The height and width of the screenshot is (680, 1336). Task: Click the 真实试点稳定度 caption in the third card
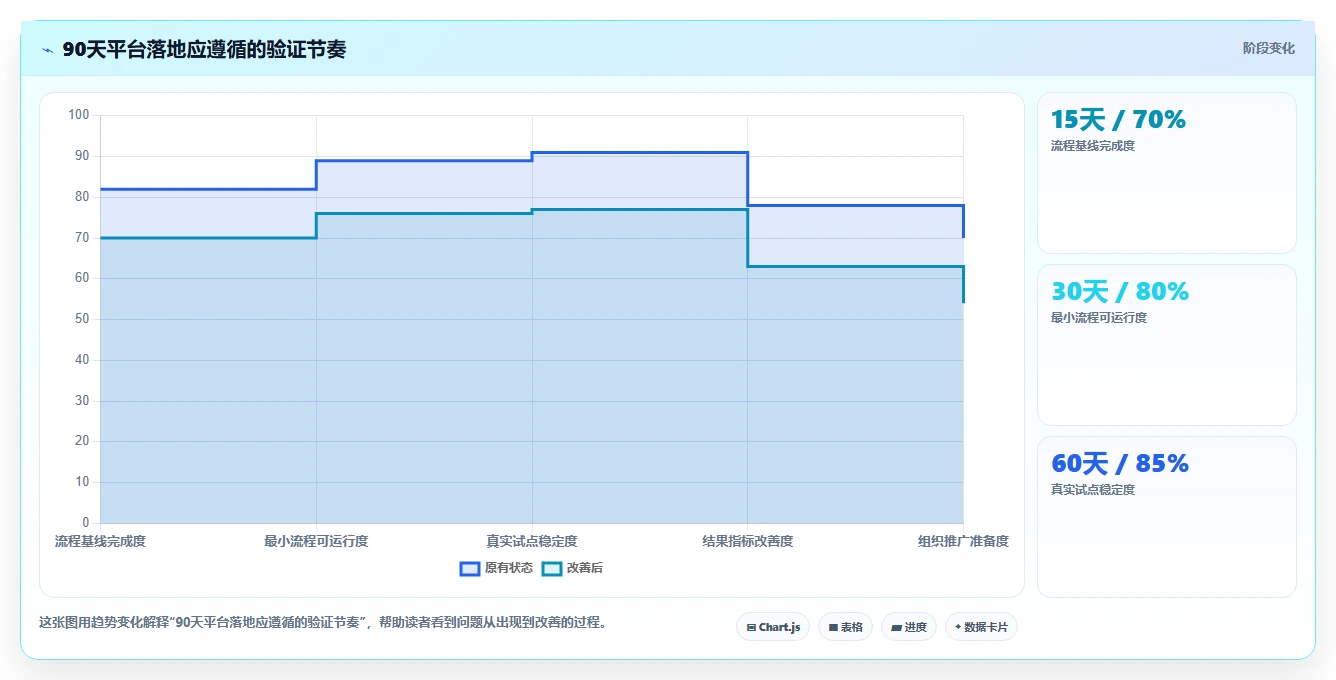click(x=1093, y=490)
